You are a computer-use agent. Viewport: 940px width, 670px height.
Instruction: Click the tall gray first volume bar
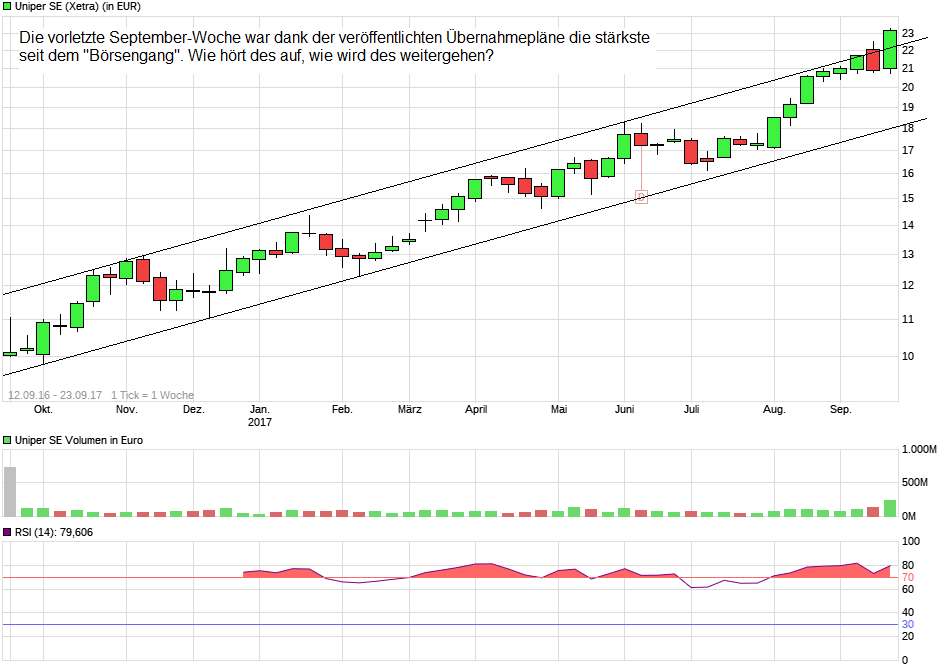click(10, 491)
